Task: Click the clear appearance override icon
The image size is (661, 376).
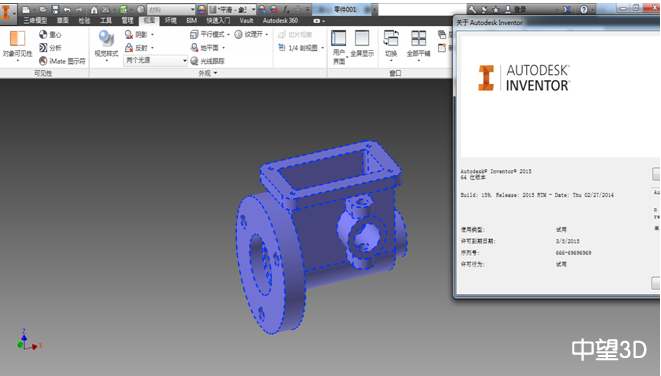Action: coord(274,9)
